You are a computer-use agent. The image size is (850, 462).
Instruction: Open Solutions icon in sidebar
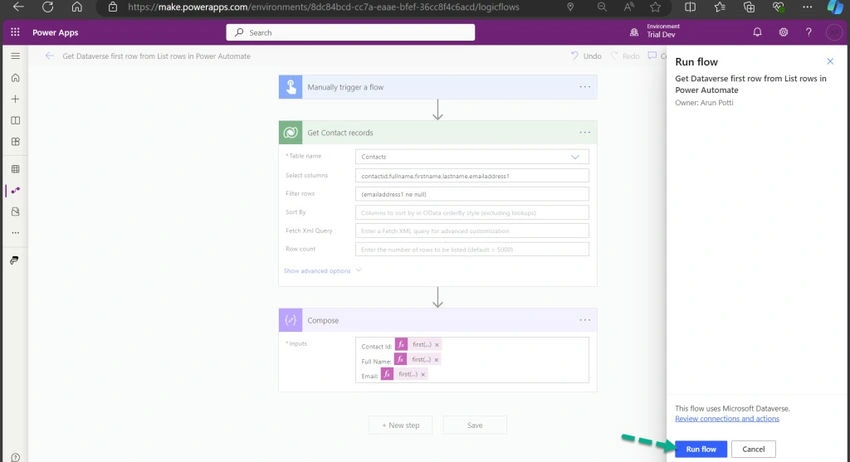pyautogui.click(x=16, y=211)
